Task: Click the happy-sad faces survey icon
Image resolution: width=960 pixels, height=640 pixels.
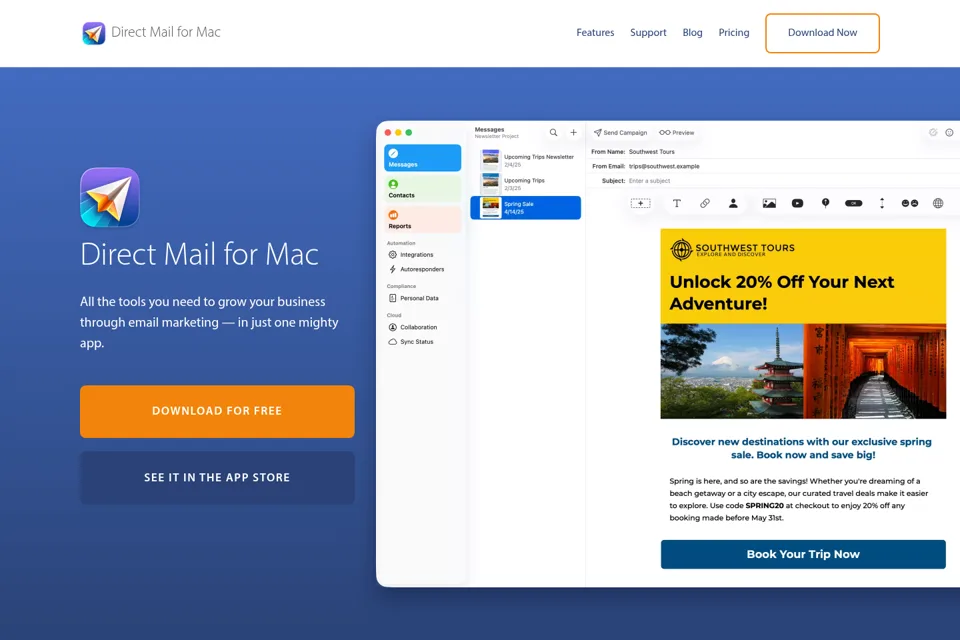Action: point(910,203)
